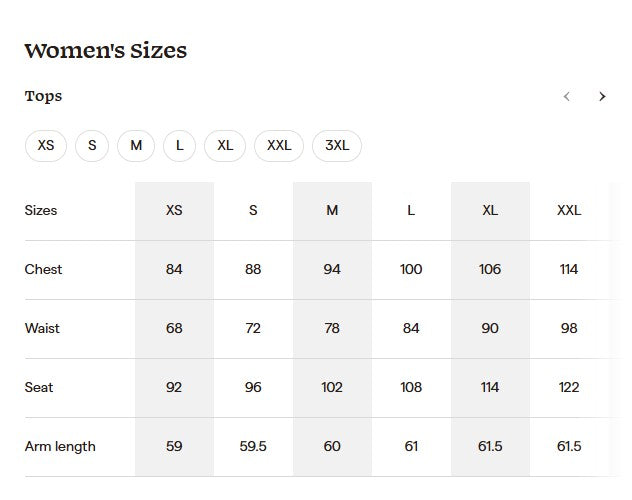Select the XS size pill
Screen dimensions: 632x500
pos(46,146)
